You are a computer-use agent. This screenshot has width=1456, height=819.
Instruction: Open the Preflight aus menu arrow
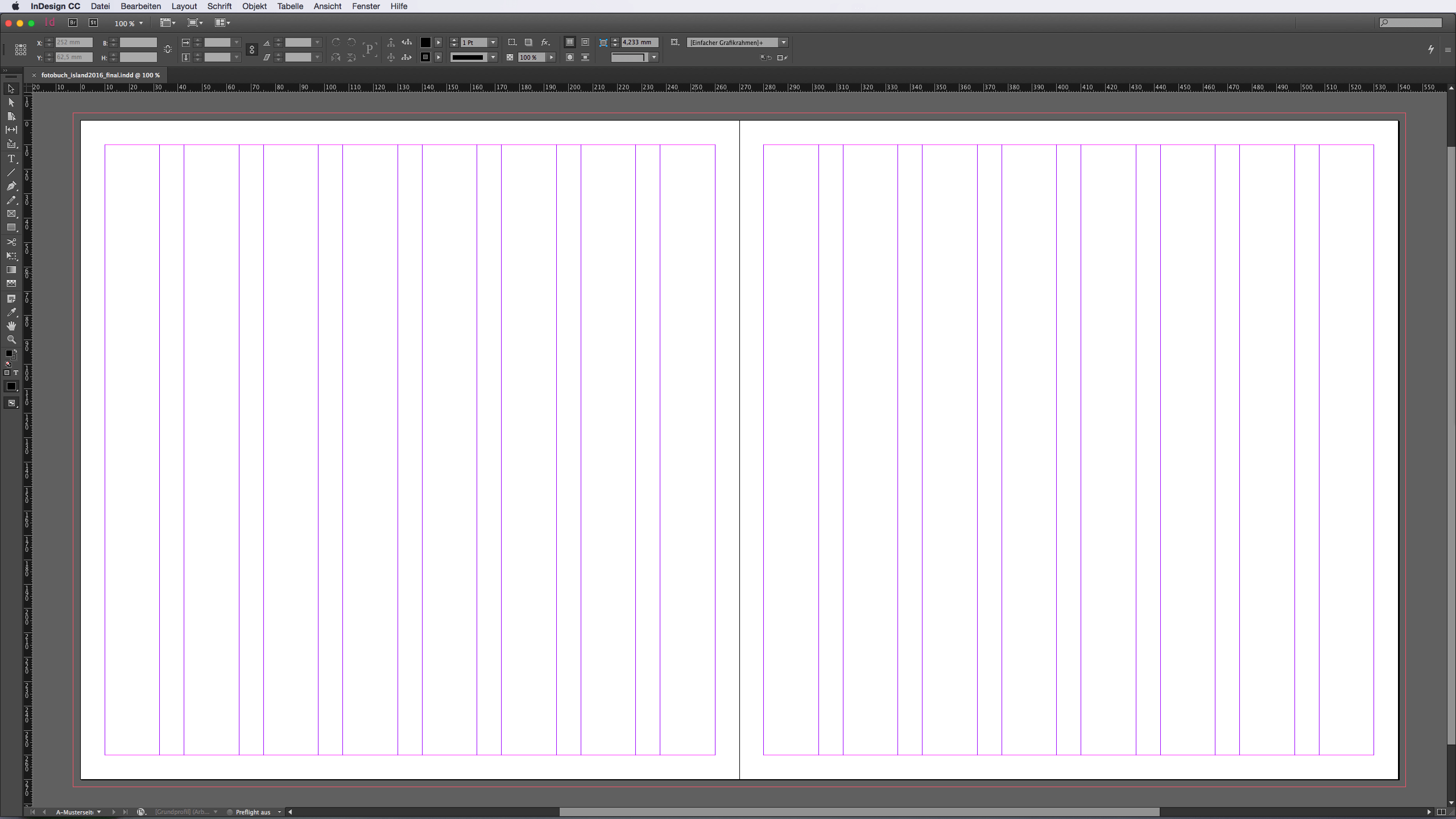click(x=279, y=812)
